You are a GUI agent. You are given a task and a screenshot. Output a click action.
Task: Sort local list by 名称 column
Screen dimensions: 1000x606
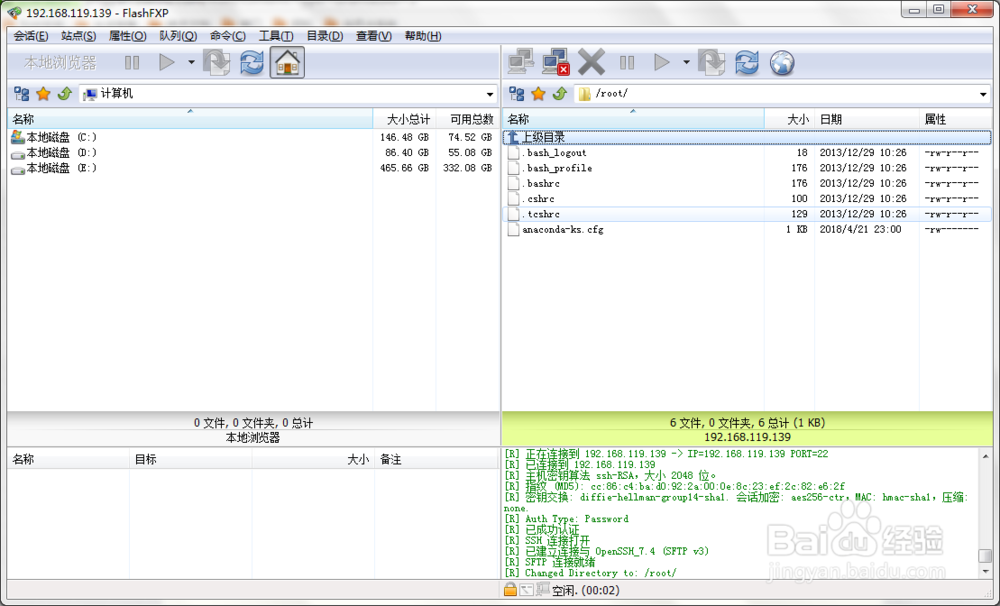[x=189, y=119]
